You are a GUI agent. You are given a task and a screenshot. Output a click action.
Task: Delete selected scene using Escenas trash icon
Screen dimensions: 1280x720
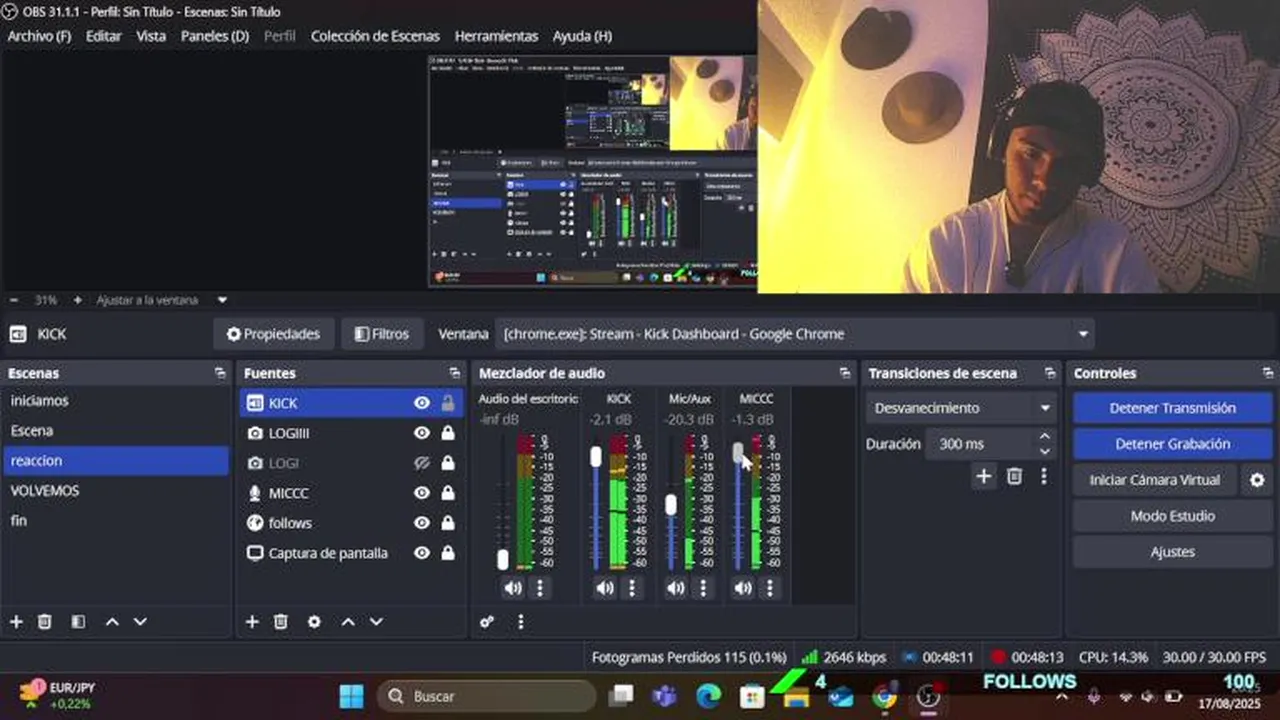pyautogui.click(x=44, y=622)
